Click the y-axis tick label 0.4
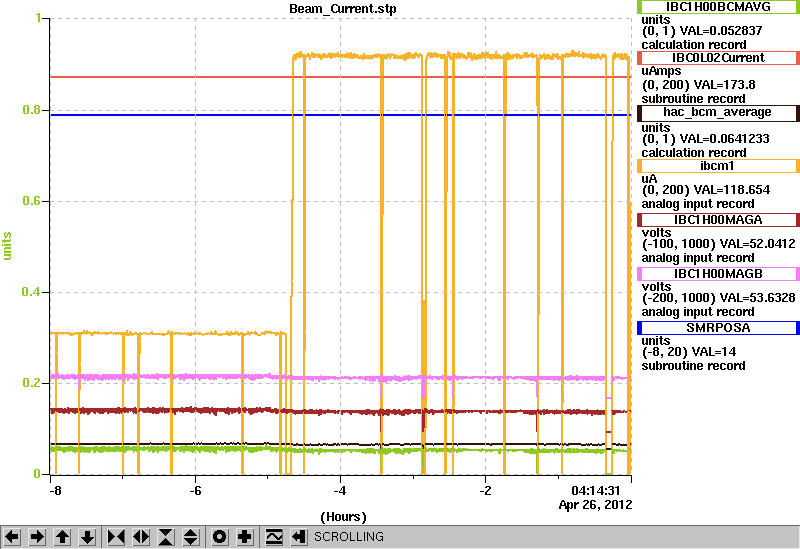This screenshot has width=800, height=549. [32, 292]
